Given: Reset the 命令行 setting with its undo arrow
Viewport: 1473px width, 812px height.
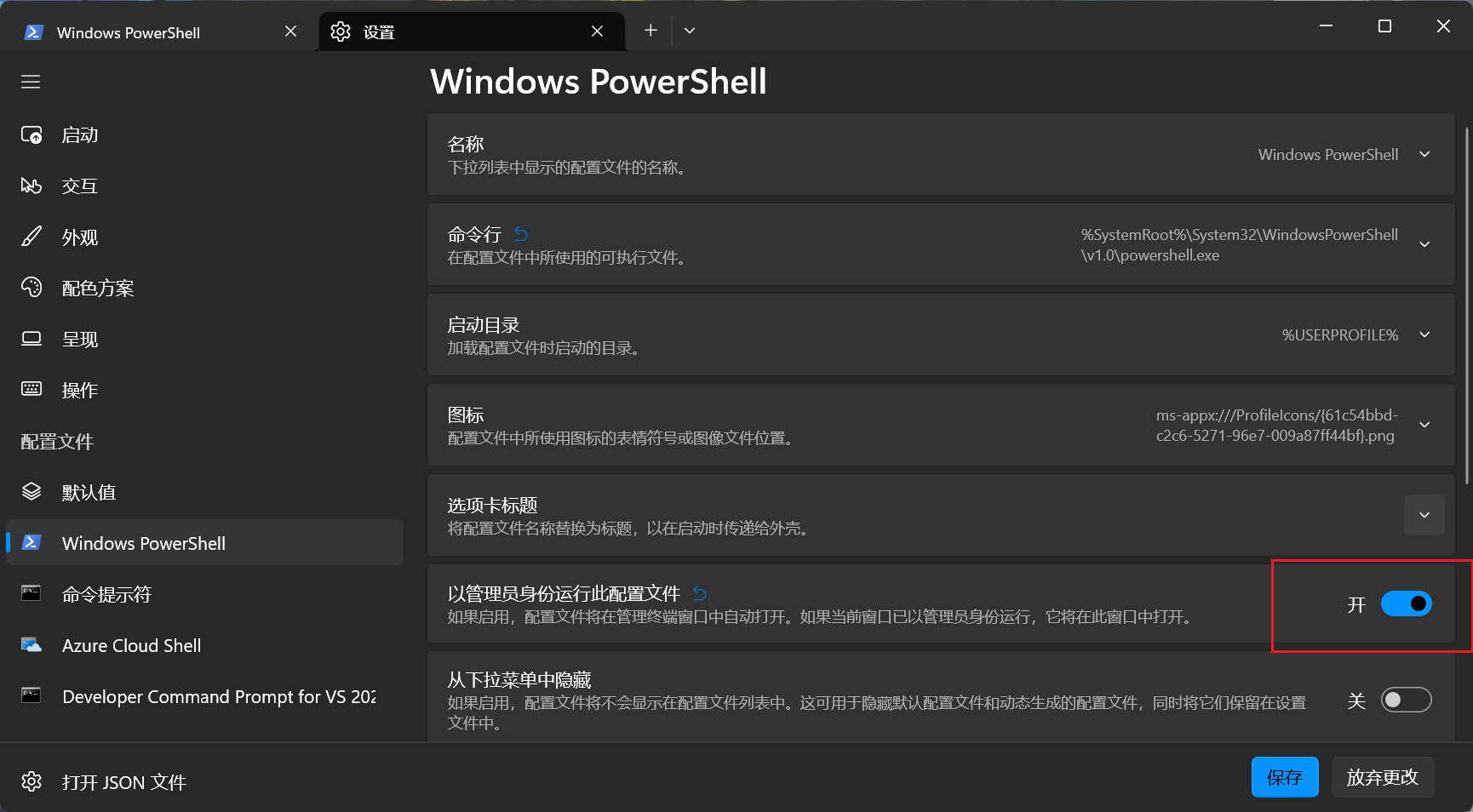Looking at the screenshot, I should [521, 234].
